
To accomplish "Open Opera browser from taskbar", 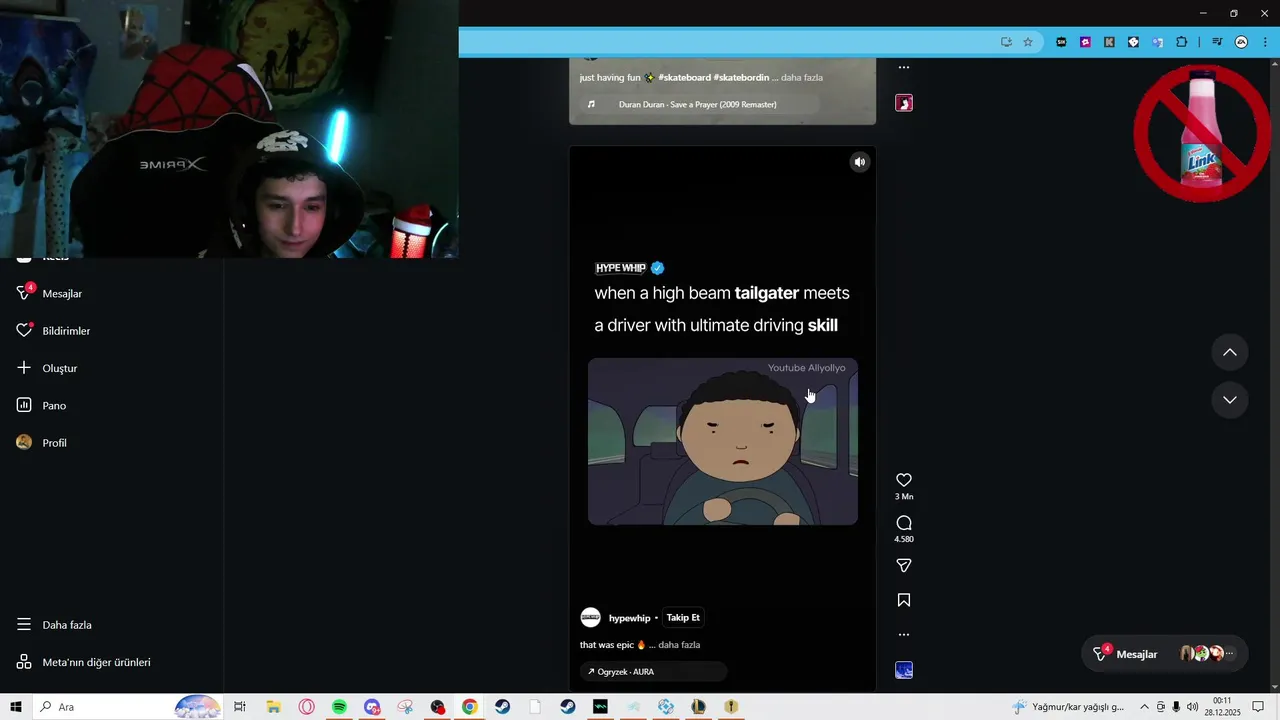I will [306, 707].
